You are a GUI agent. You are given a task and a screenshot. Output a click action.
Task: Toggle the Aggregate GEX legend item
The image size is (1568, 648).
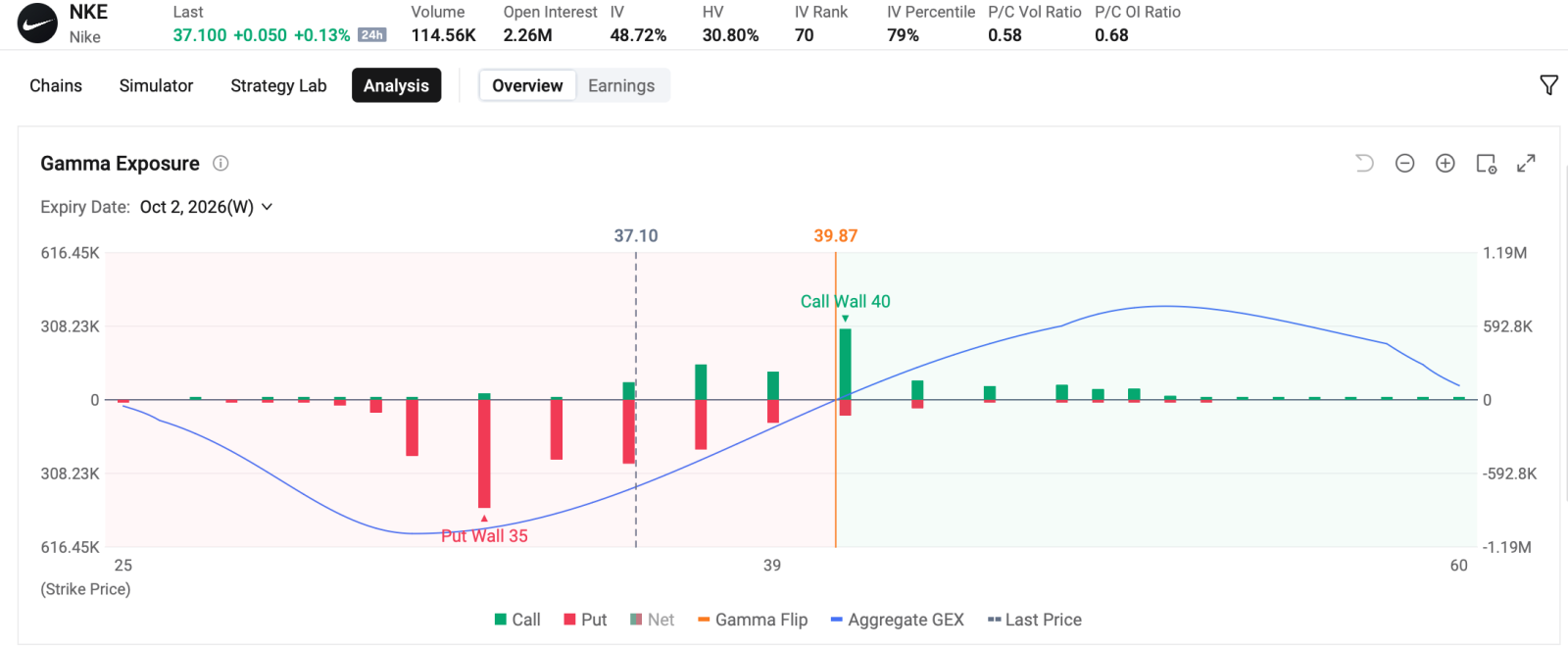point(897,620)
